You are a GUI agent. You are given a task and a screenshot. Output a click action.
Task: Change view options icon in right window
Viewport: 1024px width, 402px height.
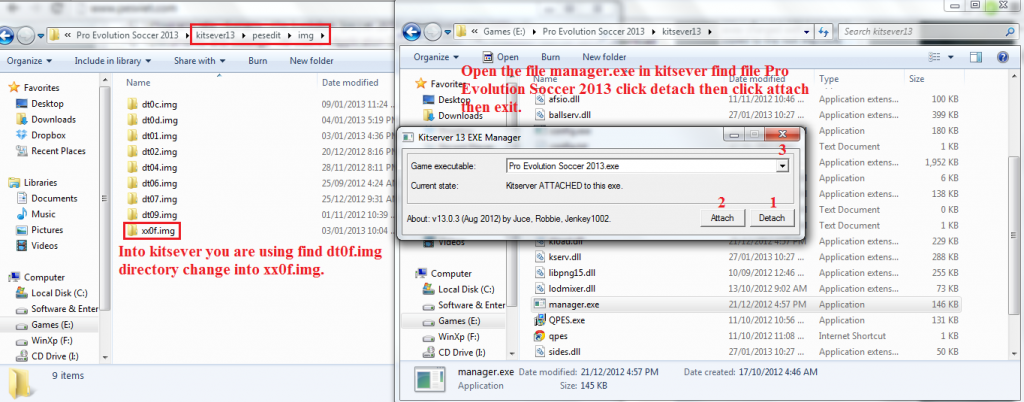coord(934,57)
